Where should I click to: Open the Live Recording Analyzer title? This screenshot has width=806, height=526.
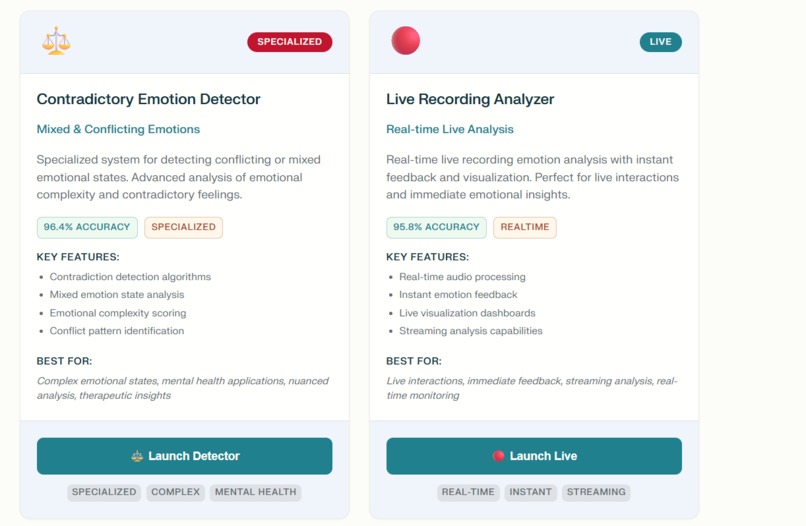tap(470, 99)
